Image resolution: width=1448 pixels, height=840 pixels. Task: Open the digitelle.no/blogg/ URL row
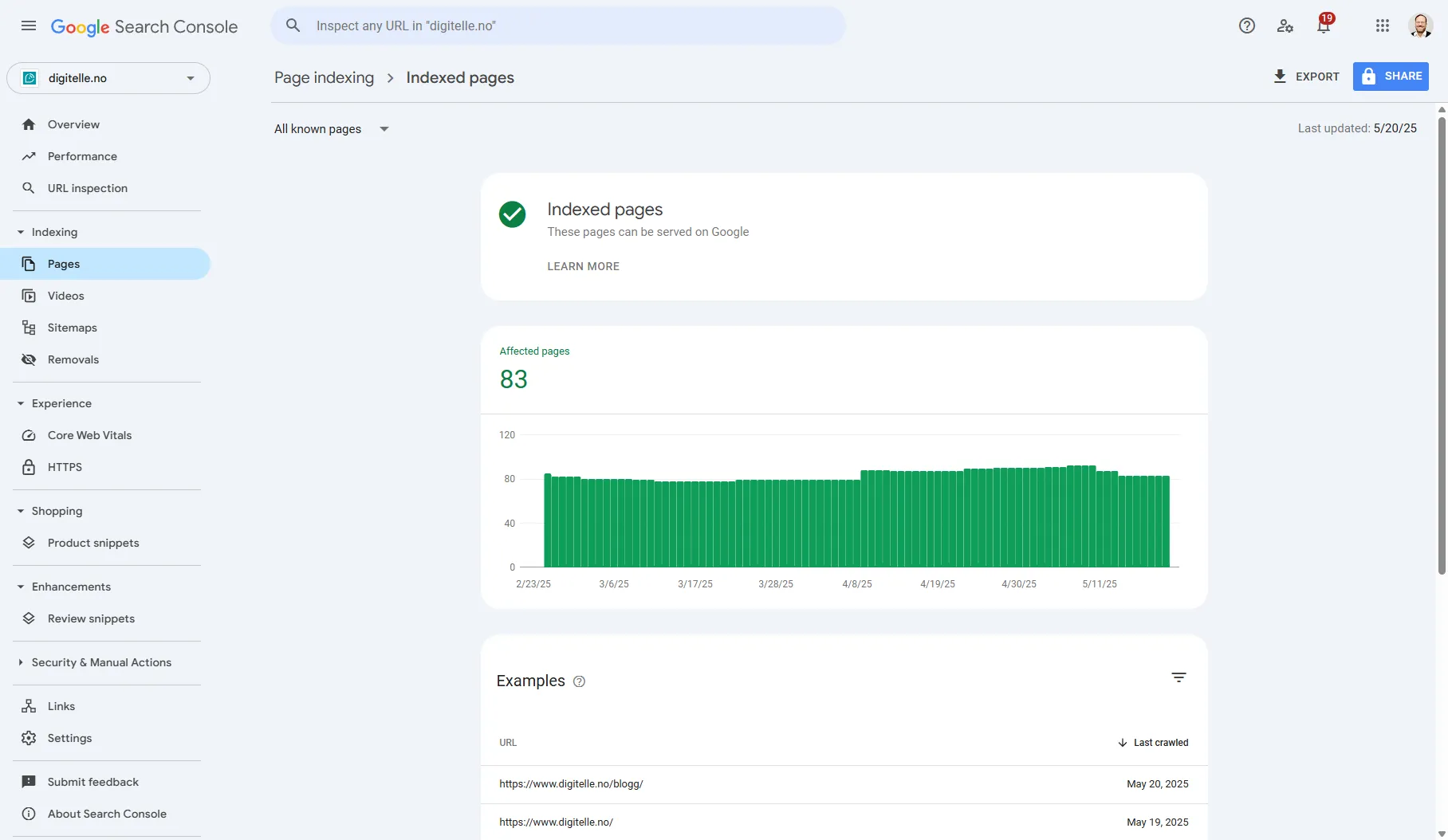tap(844, 784)
